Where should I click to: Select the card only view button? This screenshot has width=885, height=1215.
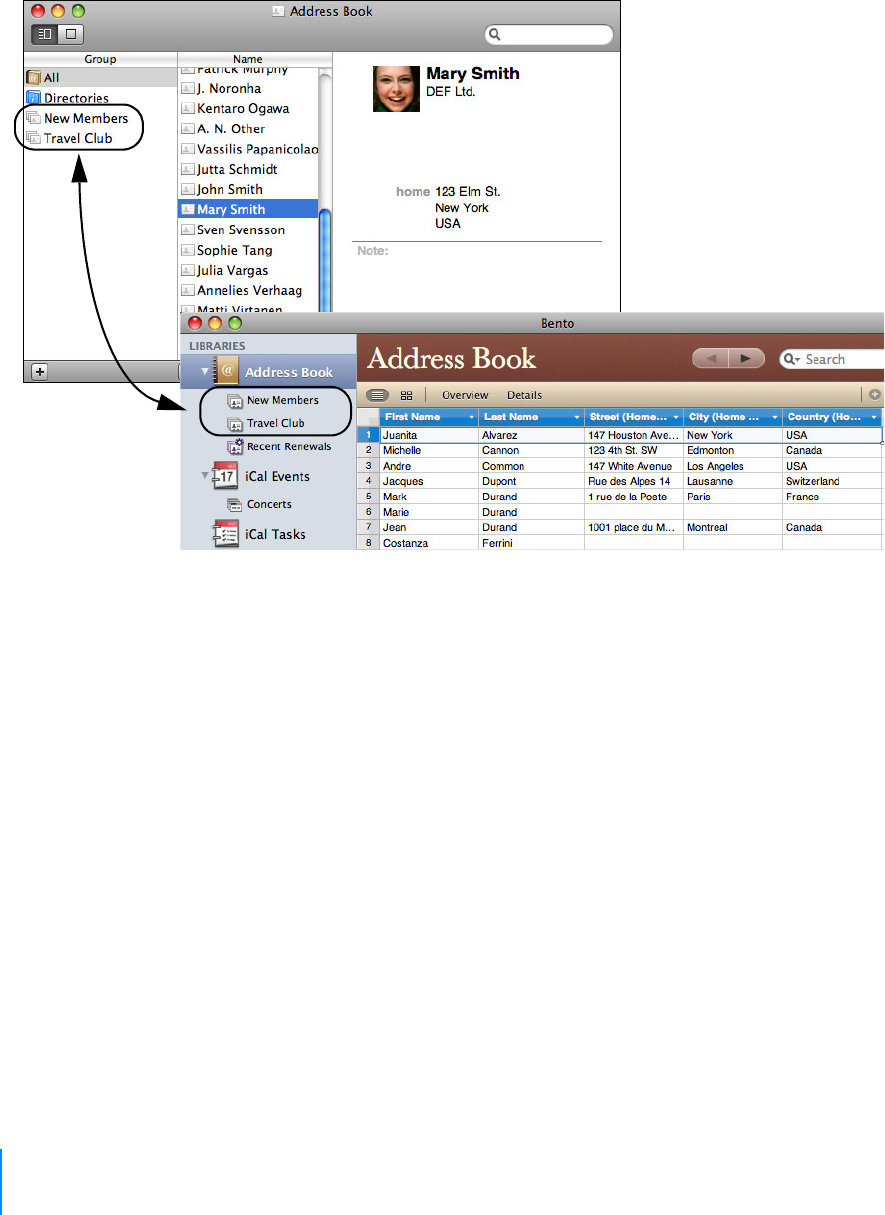click(x=71, y=34)
